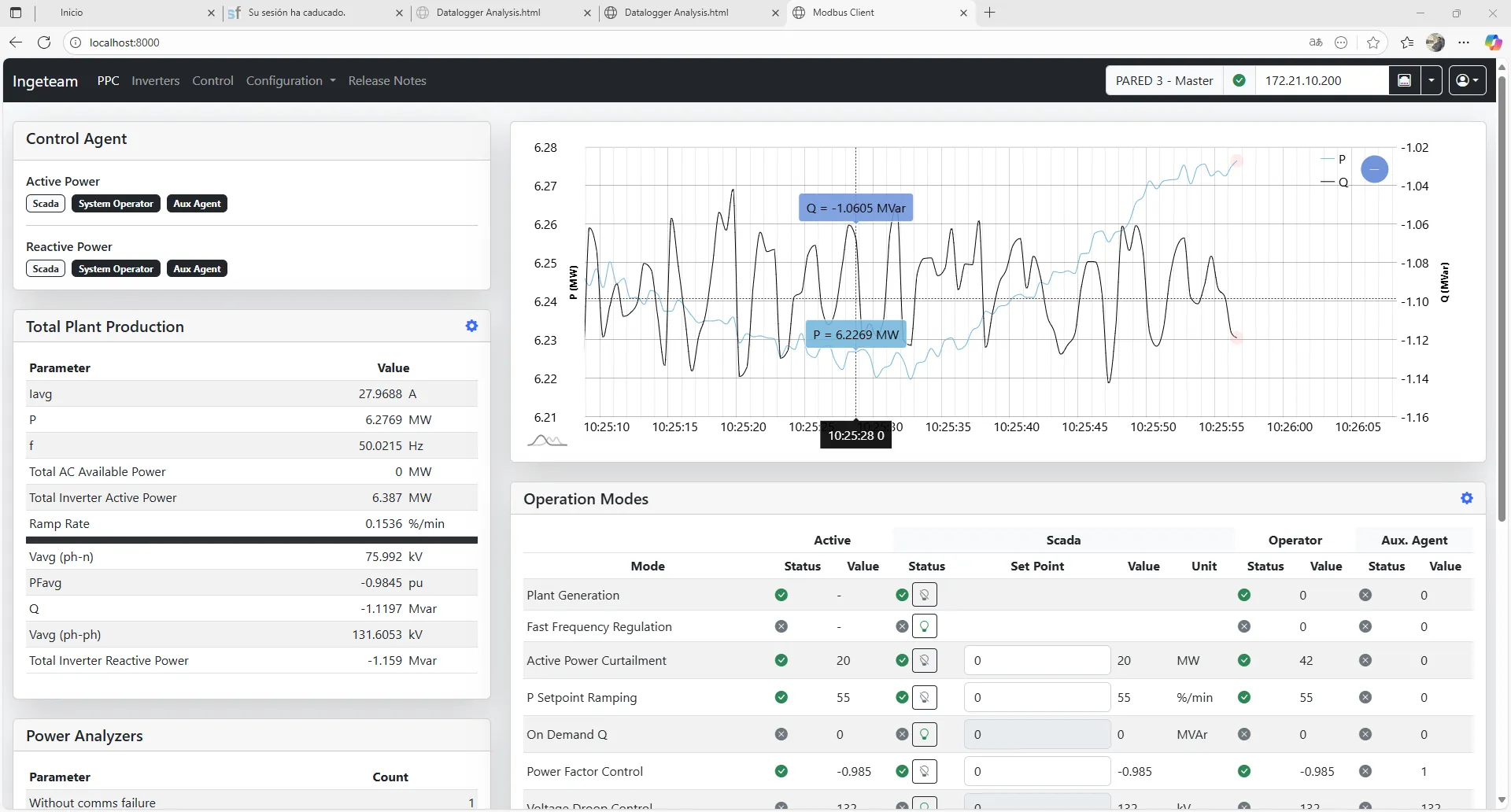Screen dimensions: 1511x812
Task: Click the ethernet connect icon button
Action: click(x=1404, y=80)
